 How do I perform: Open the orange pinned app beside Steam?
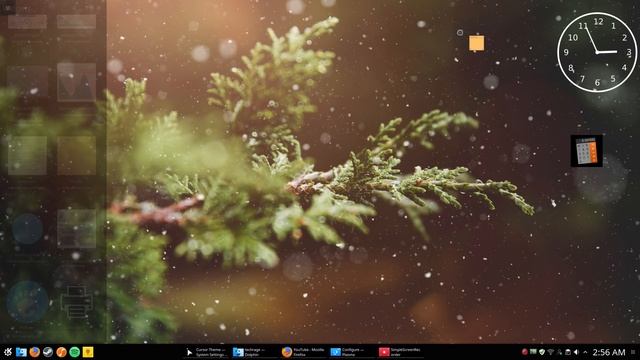coord(61,352)
